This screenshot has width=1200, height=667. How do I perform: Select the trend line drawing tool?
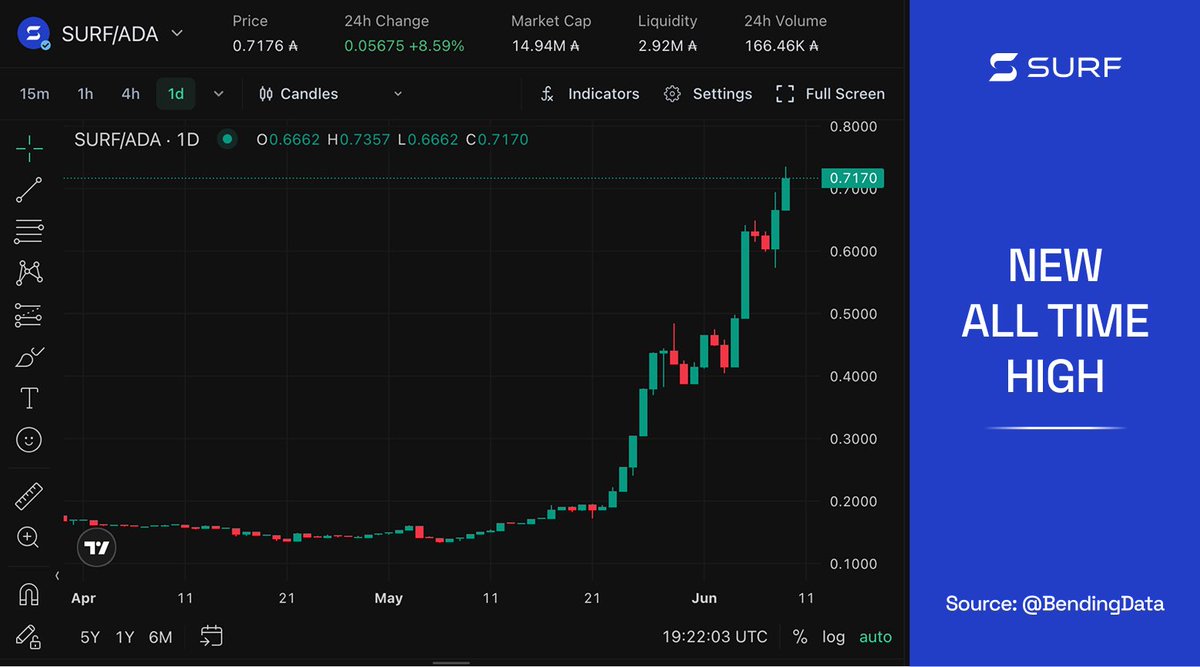coord(29,190)
